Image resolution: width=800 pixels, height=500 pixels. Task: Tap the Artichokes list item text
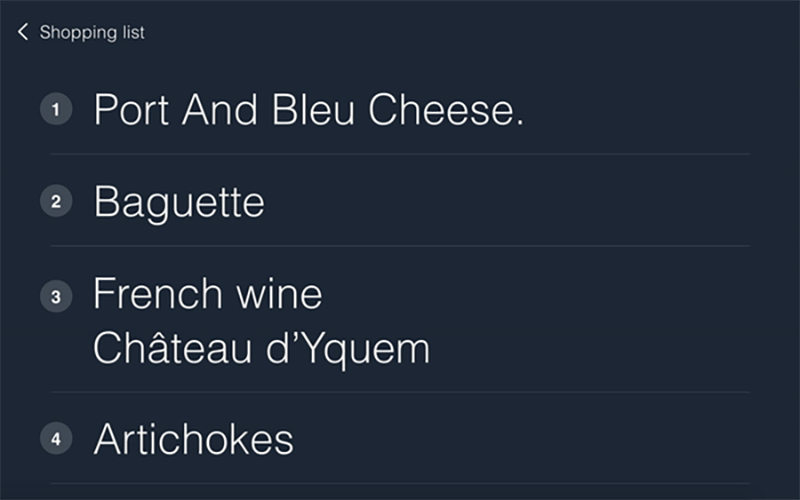[194, 439]
